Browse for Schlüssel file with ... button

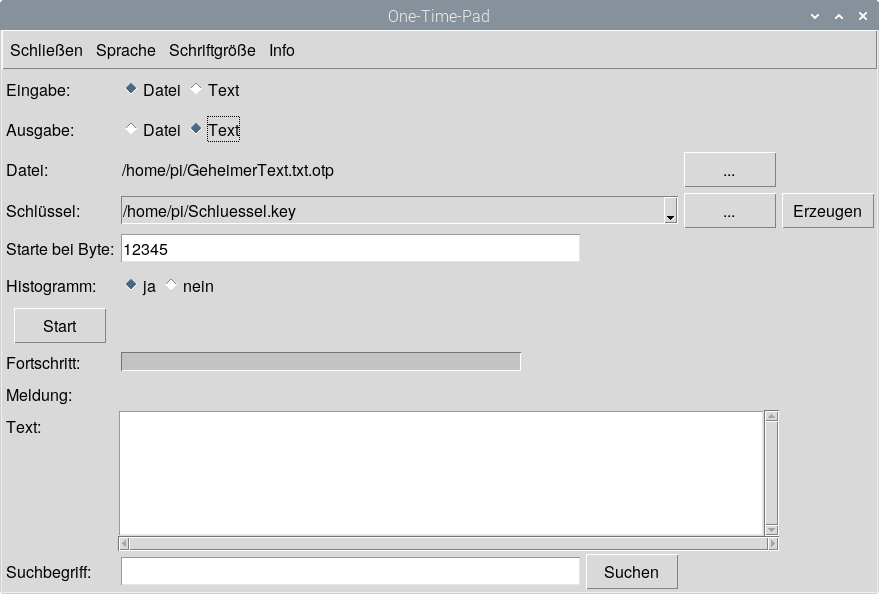click(729, 211)
